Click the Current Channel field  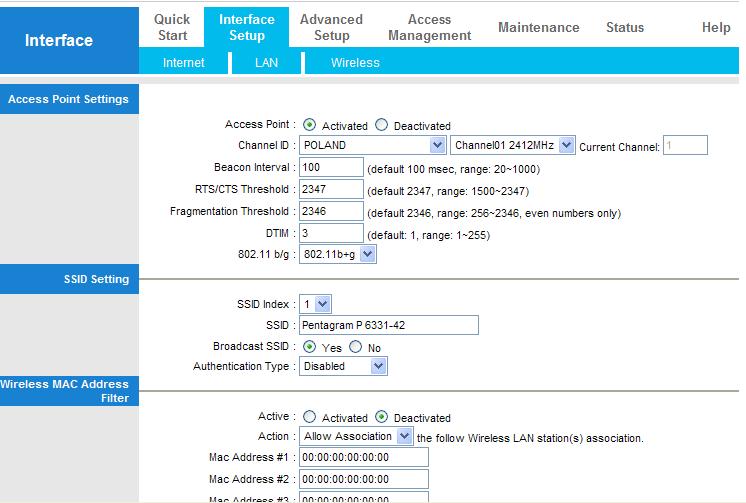[x=685, y=145]
